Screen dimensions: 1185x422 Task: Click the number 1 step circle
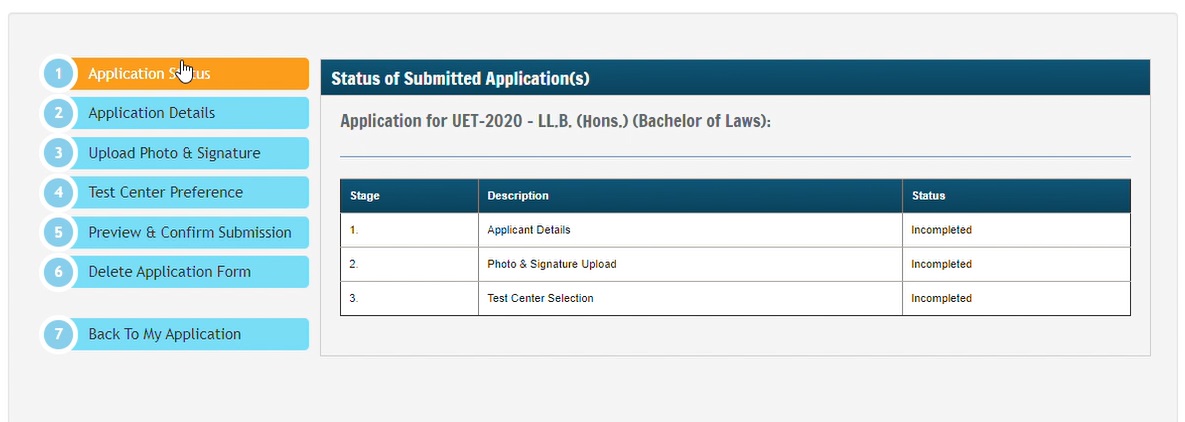point(59,74)
